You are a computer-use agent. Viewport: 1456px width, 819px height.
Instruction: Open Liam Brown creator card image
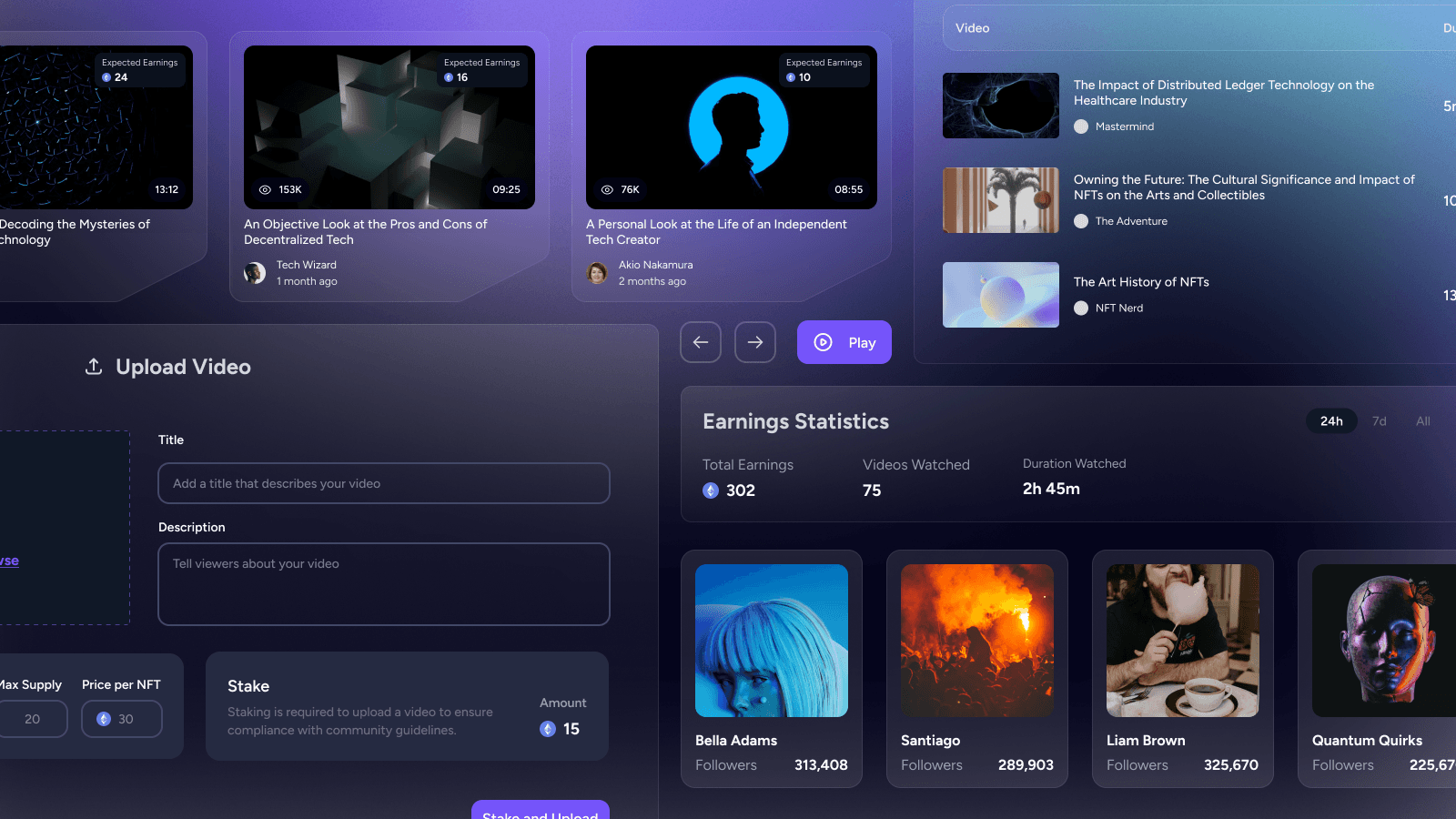pyautogui.click(x=1183, y=641)
